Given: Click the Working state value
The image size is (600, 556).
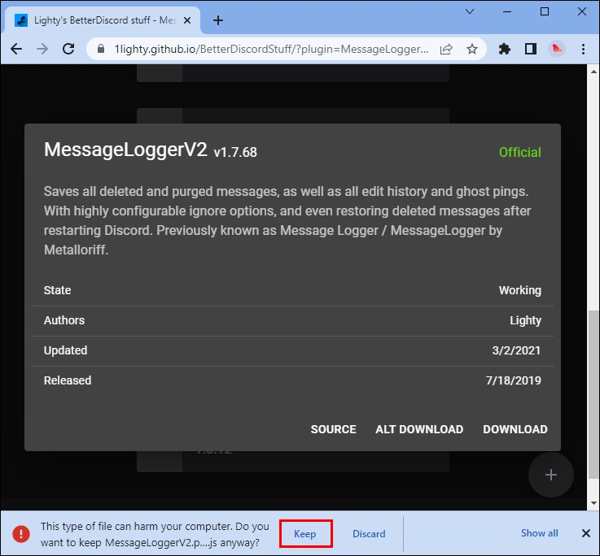Looking at the screenshot, I should tap(520, 290).
